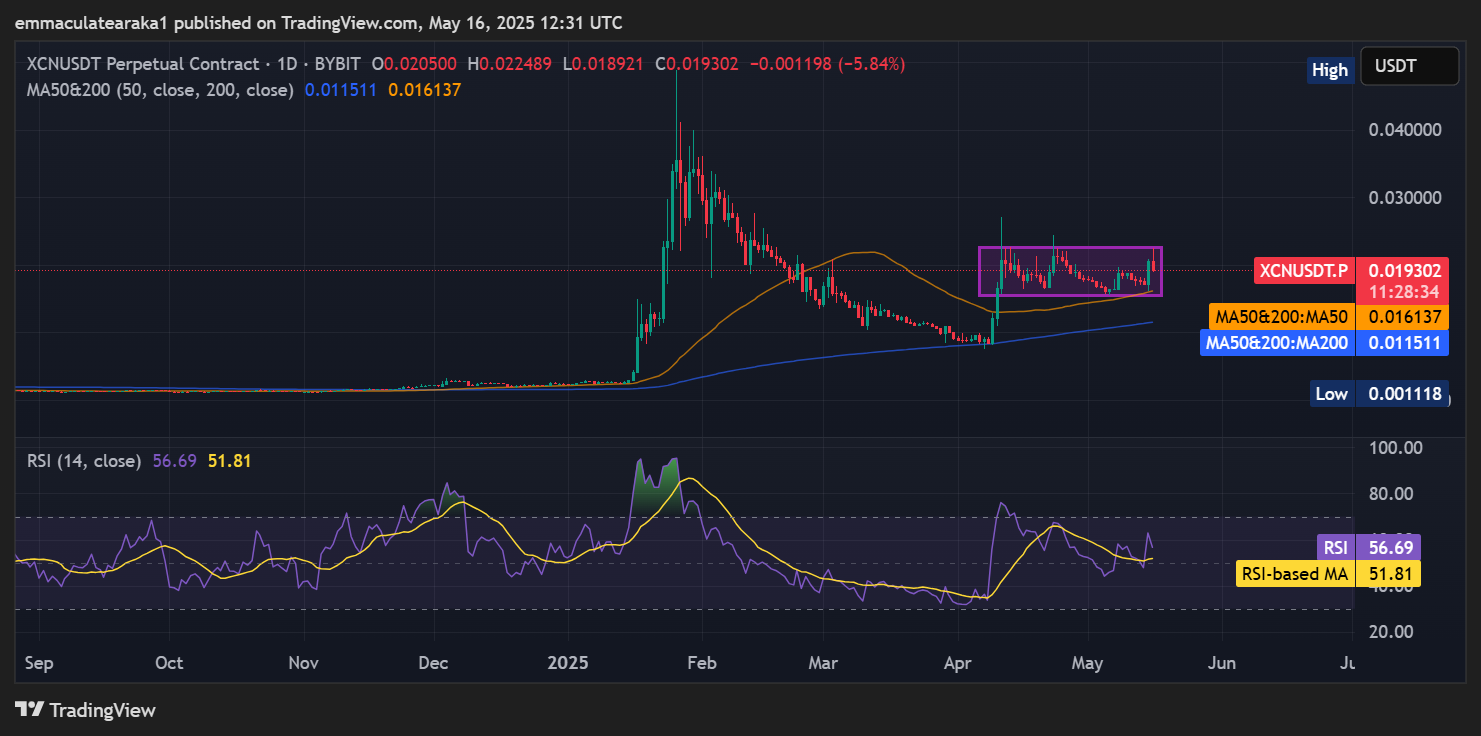Click the MA50&200 indicator legend
Image resolution: width=1481 pixels, height=736 pixels.
point(159,89)
